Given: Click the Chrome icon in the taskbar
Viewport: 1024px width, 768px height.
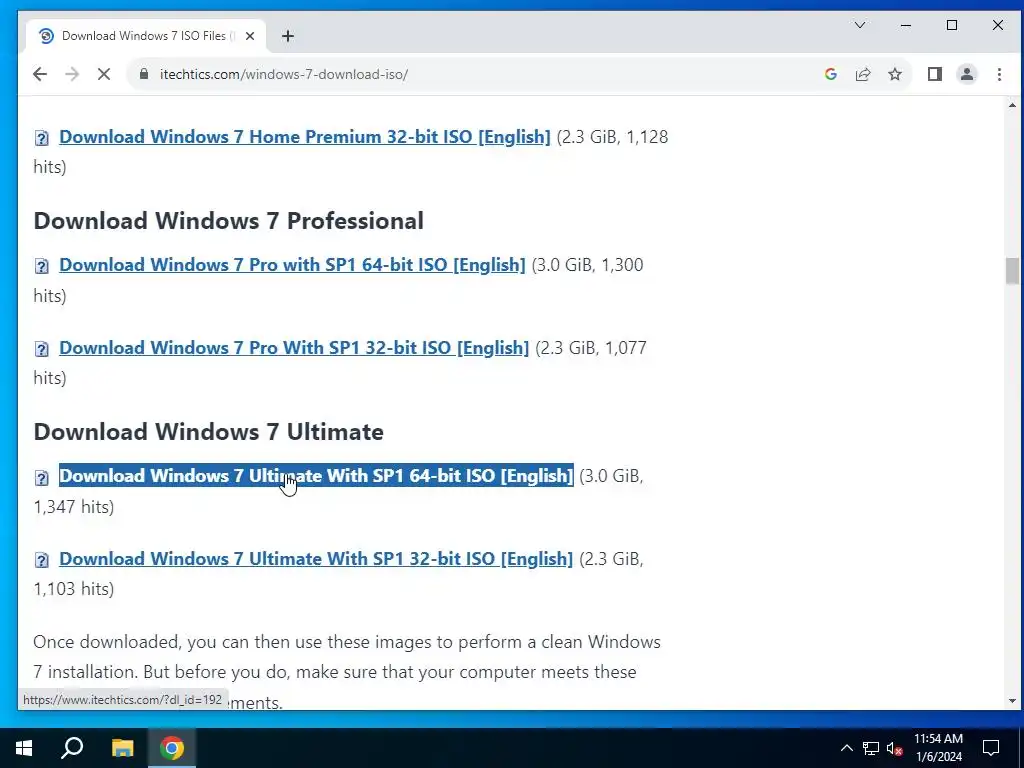Looking at the screenshot, I should pyautogui.click(x=172, y=748).
